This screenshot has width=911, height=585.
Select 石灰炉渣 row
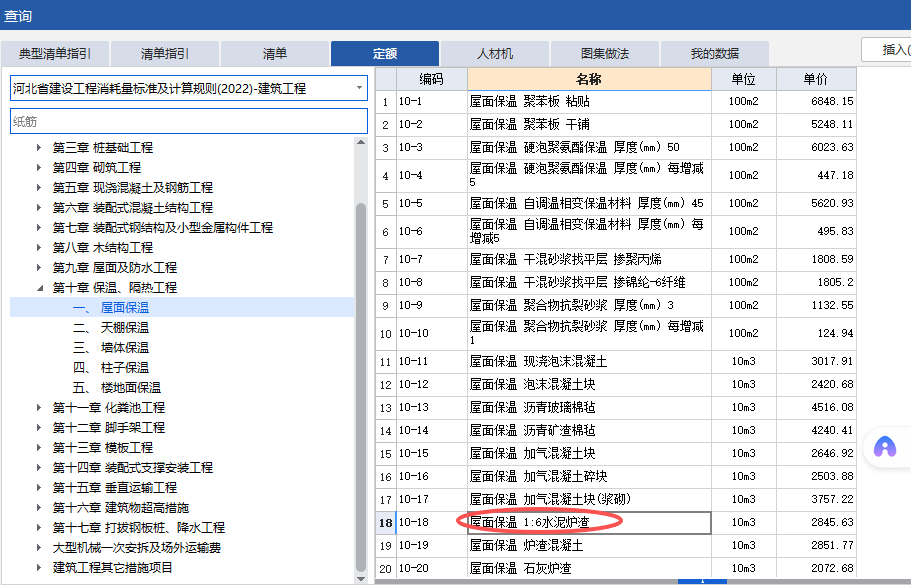pyautogui.click(x=616, y=568)
